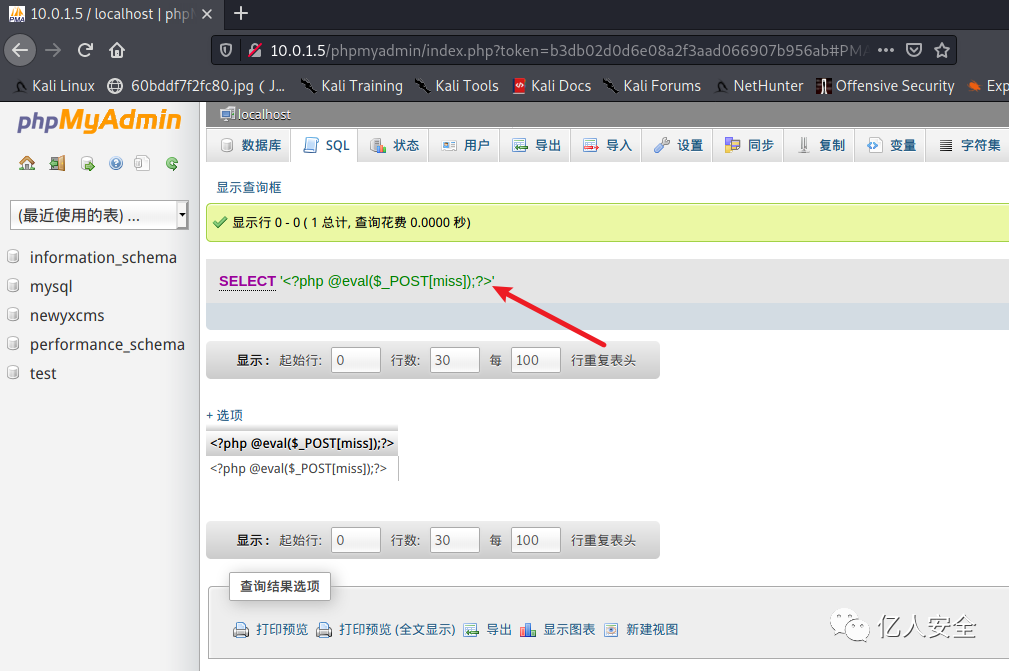The image size is (1009, 671).
Task: Click the 显示查询框 show query box link
Action: point(248,187)
